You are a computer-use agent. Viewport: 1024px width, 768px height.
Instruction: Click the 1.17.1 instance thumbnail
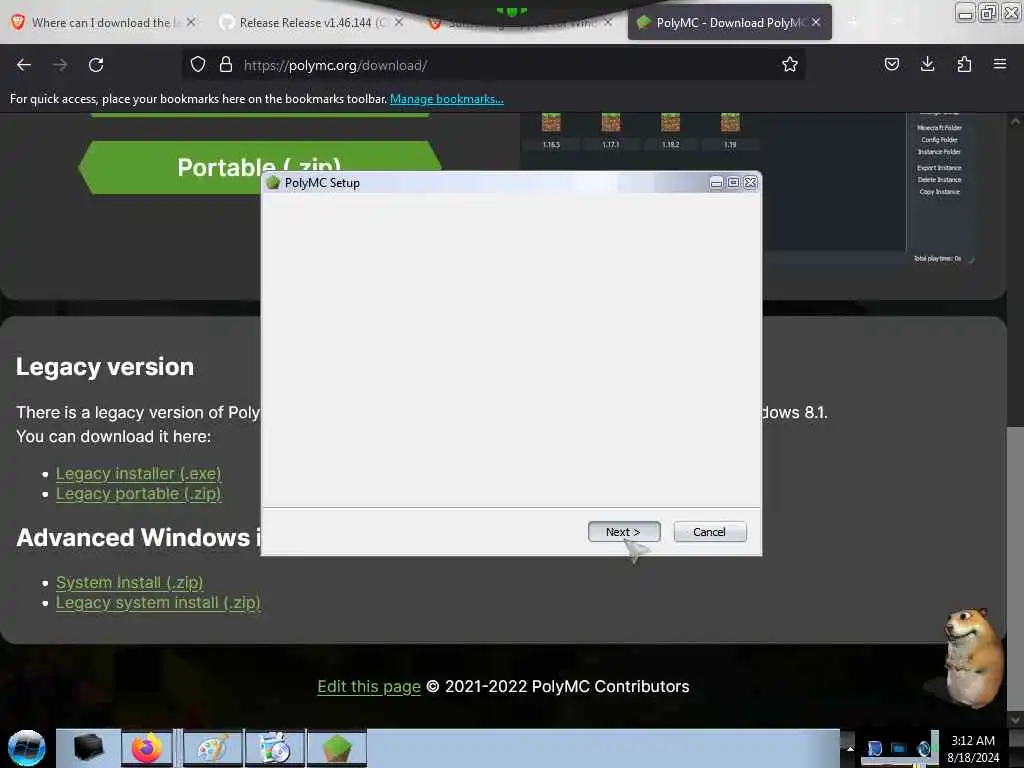pyautogui.click(x=611, y=131)
